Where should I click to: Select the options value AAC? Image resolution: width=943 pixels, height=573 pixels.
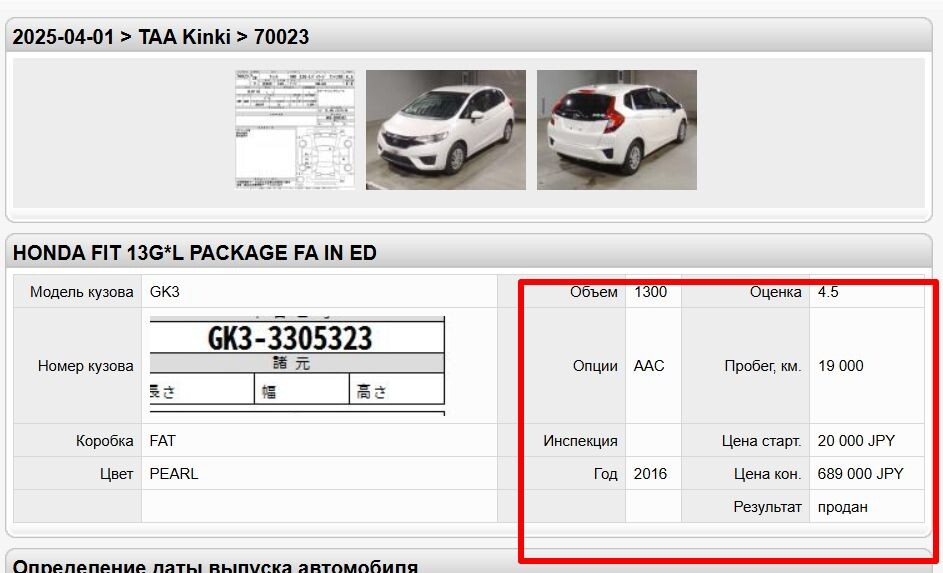coord(649,366)
